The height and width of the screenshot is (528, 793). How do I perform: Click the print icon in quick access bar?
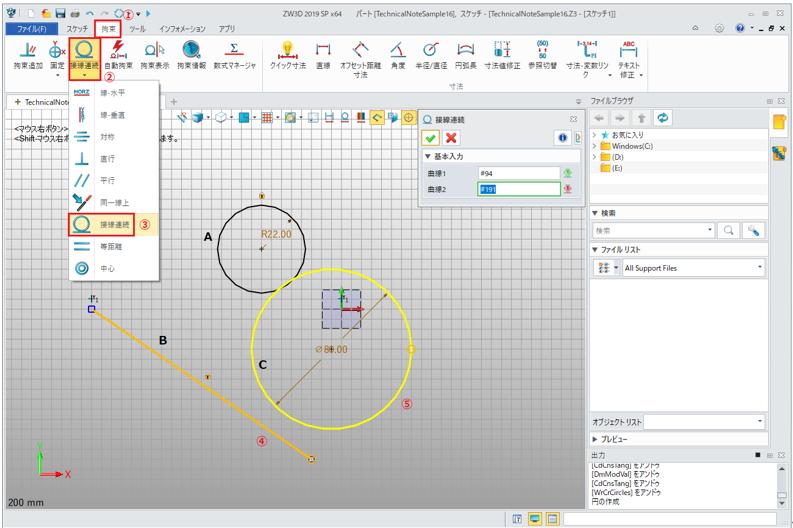point(75,14)
